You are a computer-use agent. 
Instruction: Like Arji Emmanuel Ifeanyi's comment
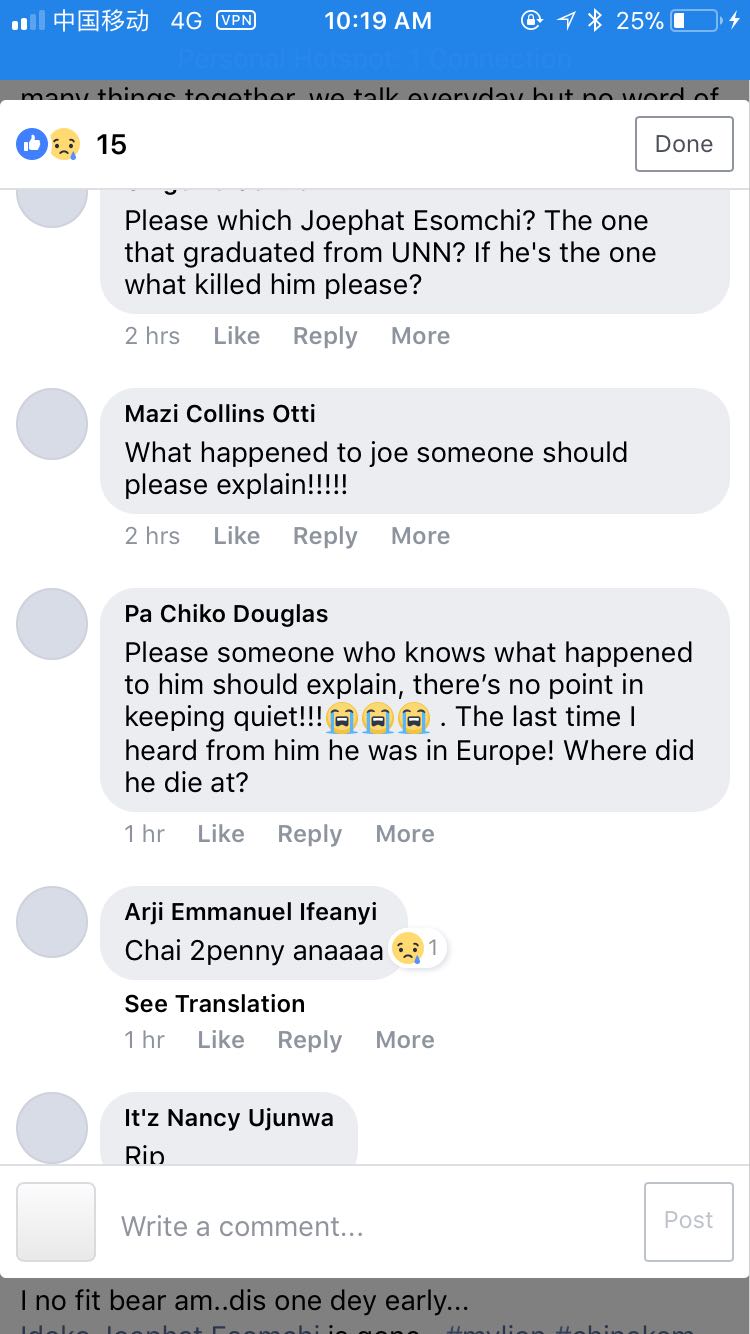[x=220, y=1040]
